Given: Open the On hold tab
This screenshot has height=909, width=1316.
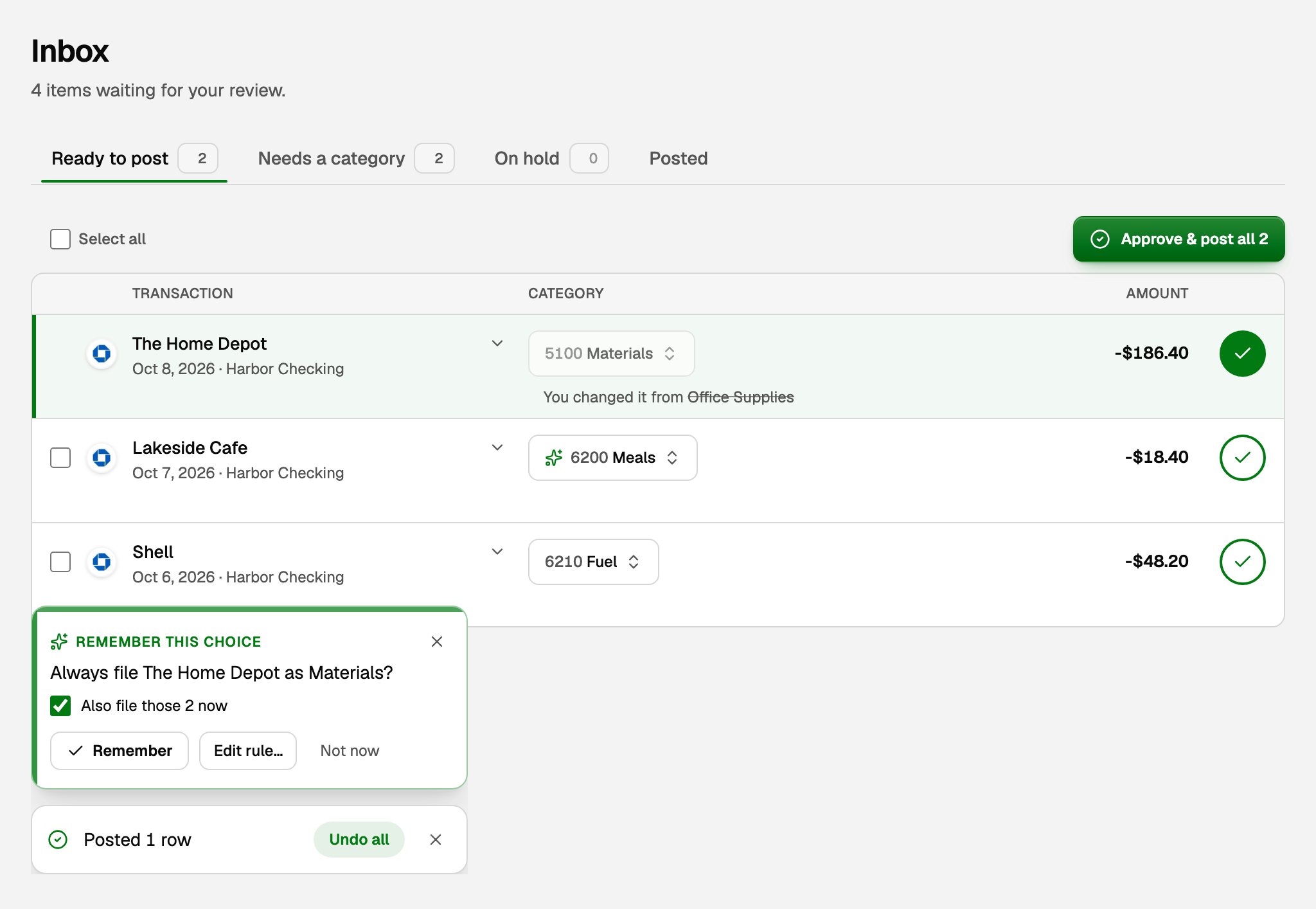Looking at the screenshot, I should (x=551, y=158).
